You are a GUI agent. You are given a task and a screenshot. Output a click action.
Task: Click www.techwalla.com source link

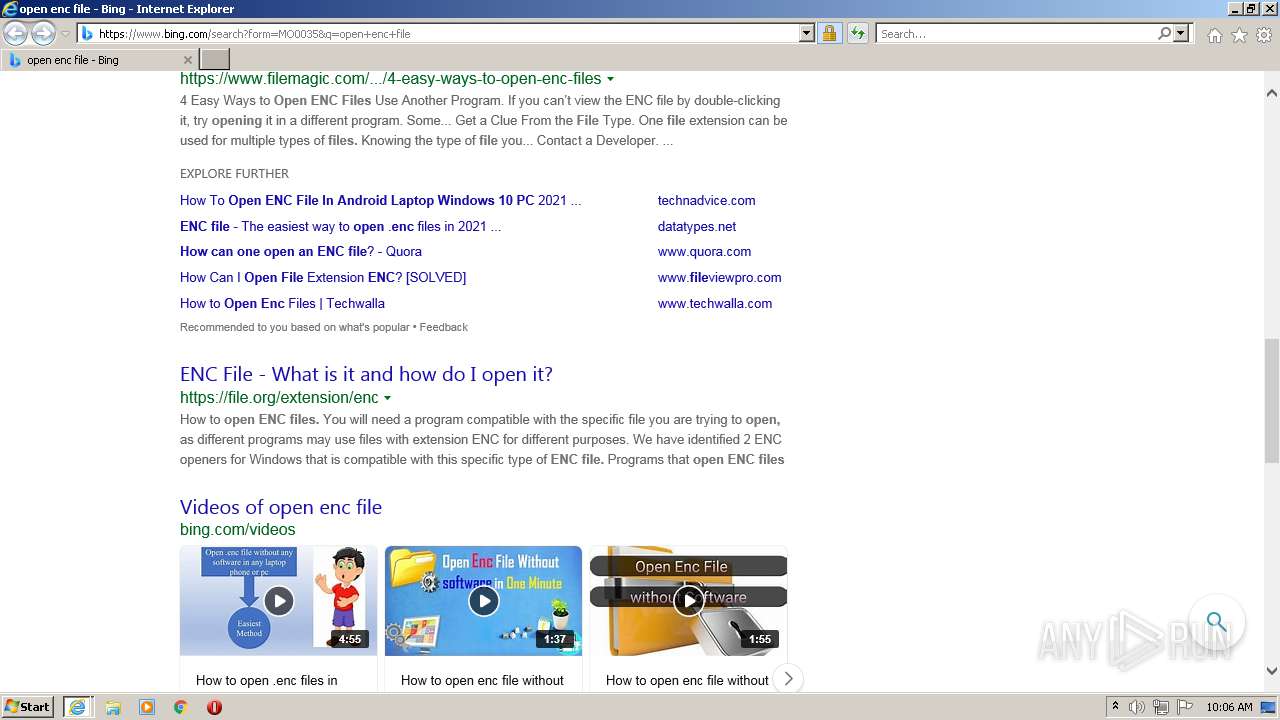coord(715,303)
